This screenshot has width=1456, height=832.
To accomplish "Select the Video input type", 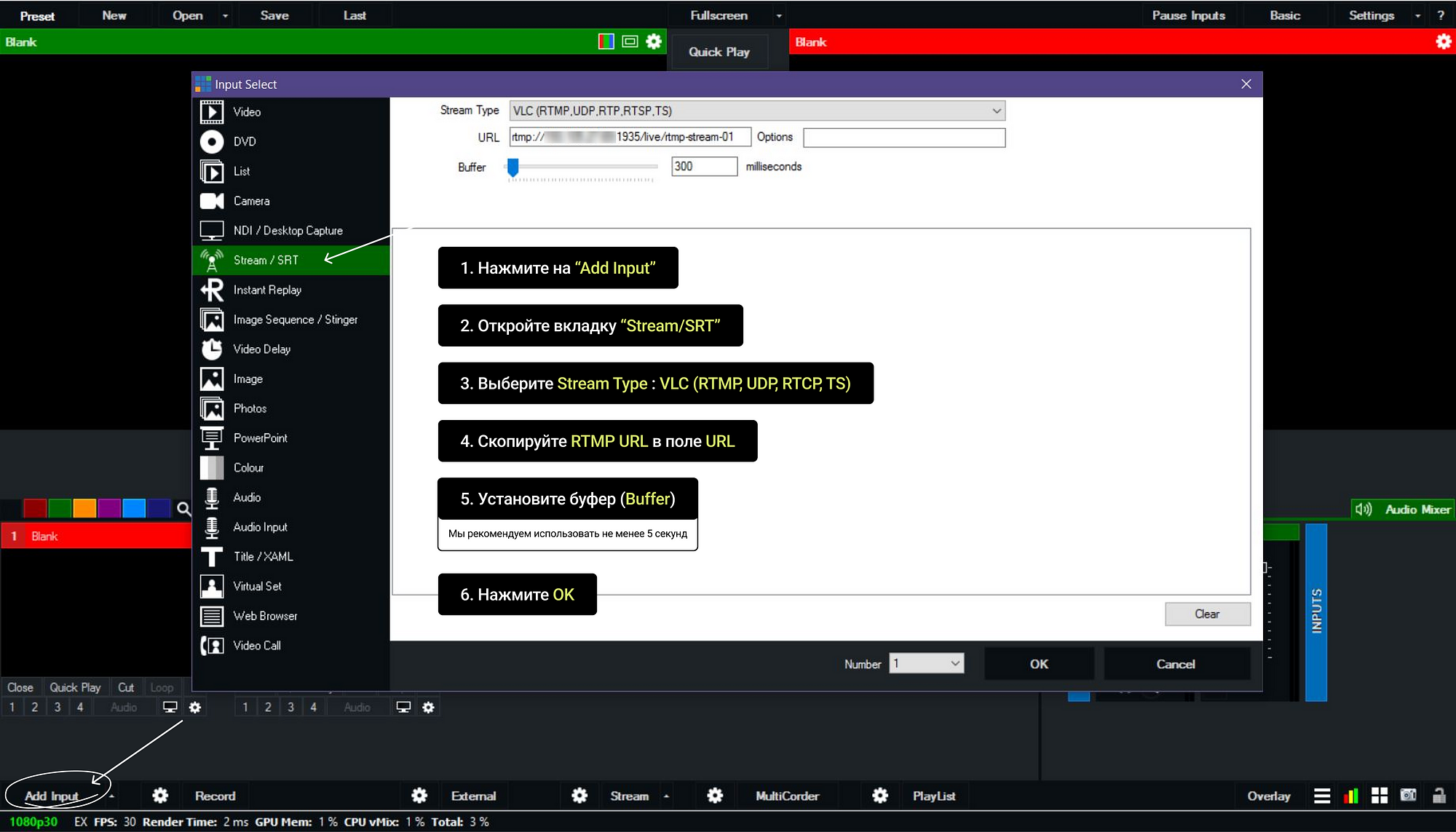I will 290,112.
